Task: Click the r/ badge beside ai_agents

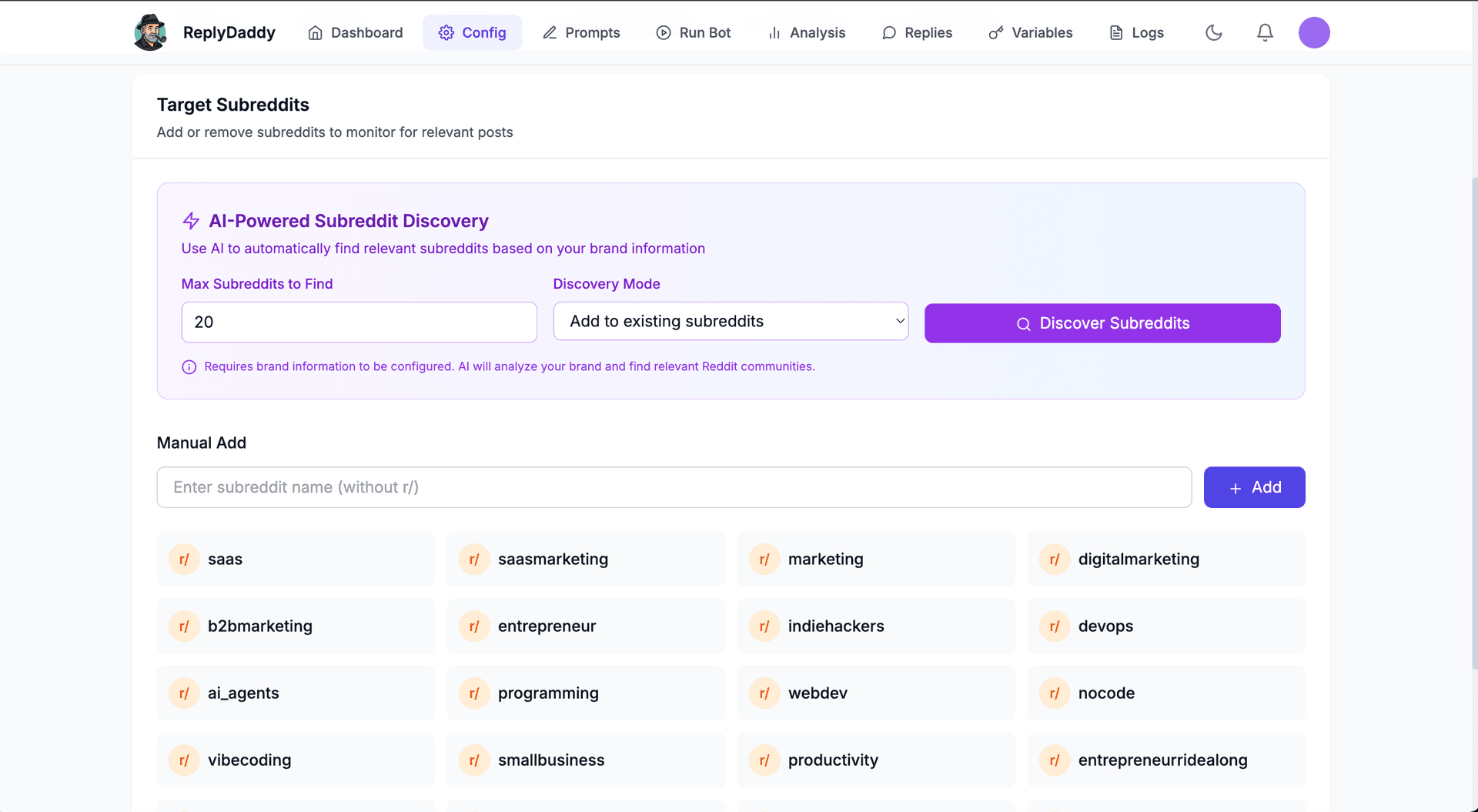Action: click(x=184, y=693)
